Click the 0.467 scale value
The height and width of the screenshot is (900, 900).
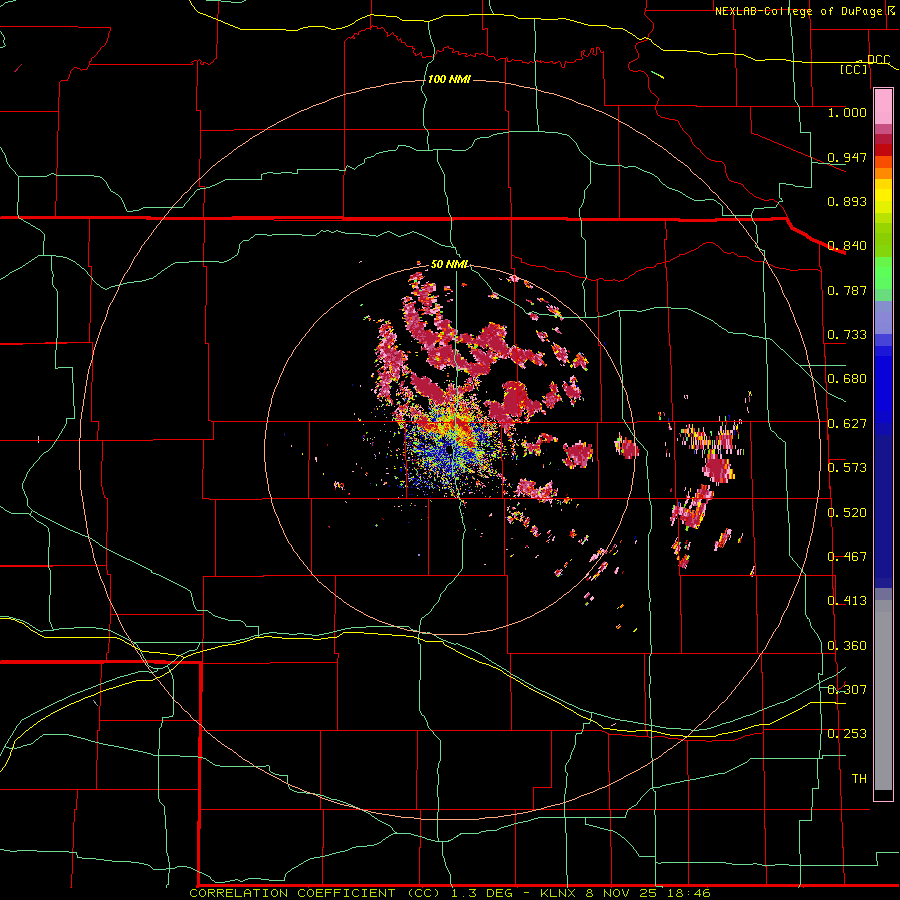pos(847,557)
